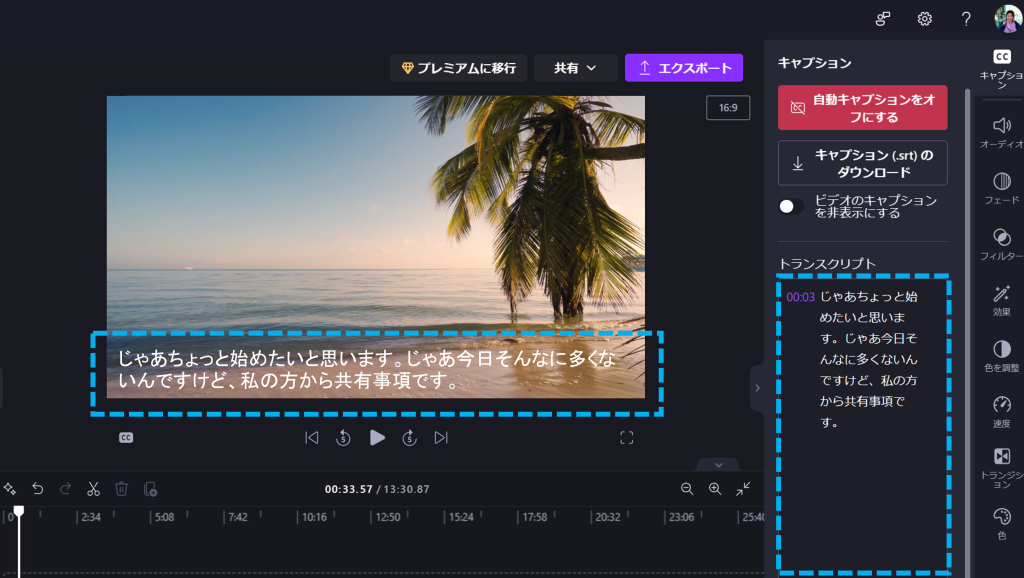Viewport: 1024px width, 578px height.
Task: Switch to the 色を調整 sidebar tab
Action: point(1000,354)
